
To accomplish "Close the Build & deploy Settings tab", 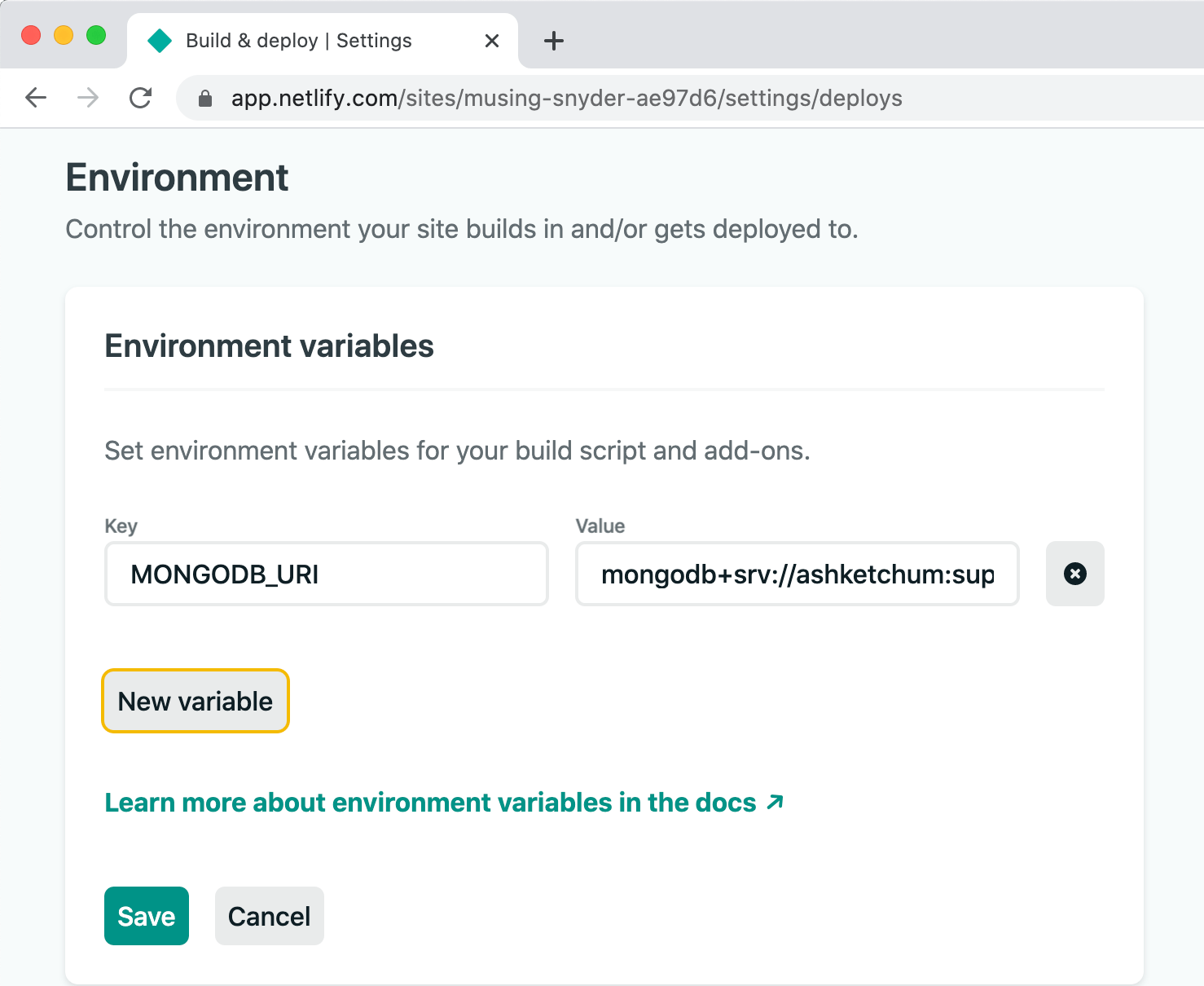I will point(491,40).
